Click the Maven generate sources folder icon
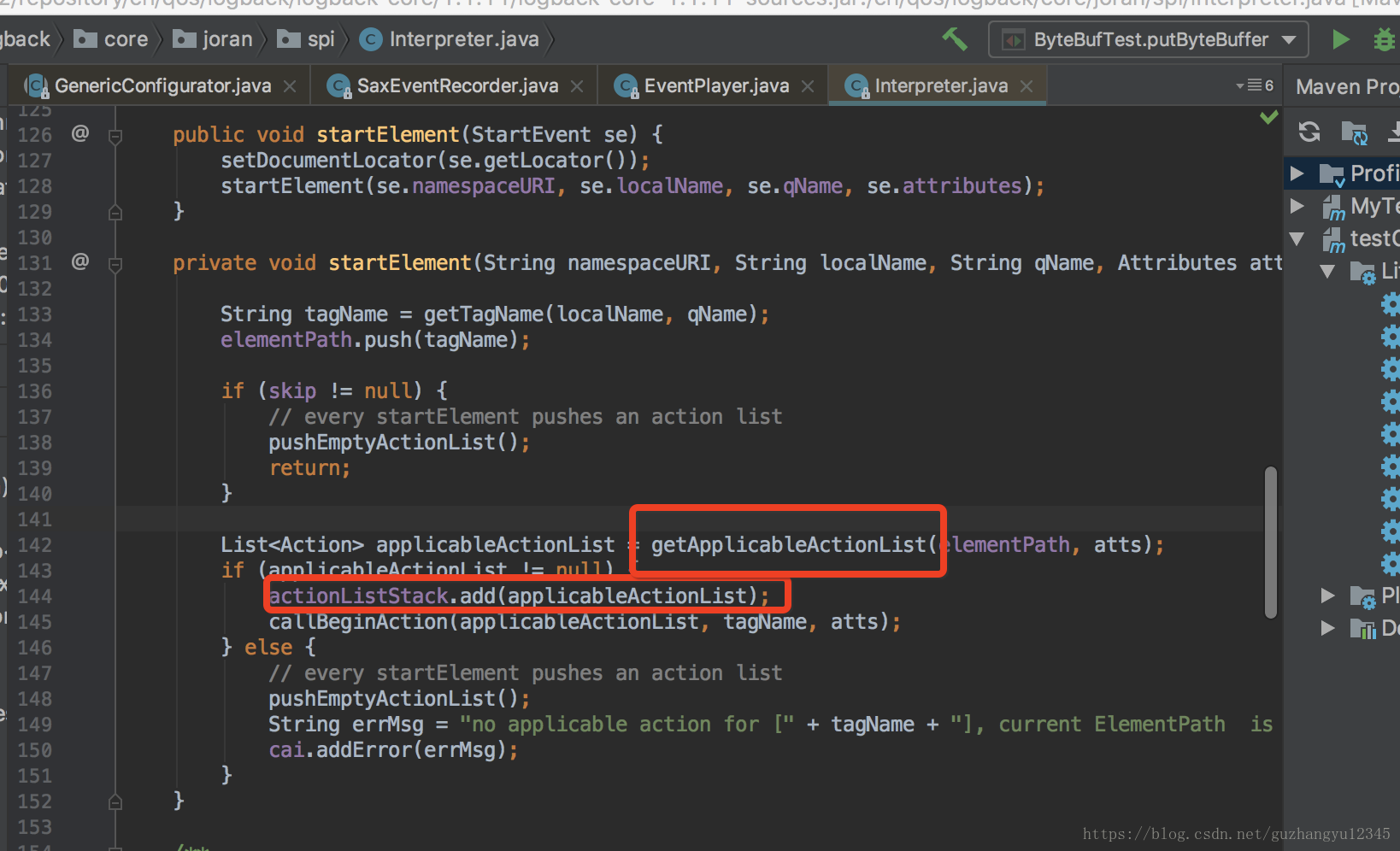This screenshot has height=851, width=1400. [x=1355, y=132]
